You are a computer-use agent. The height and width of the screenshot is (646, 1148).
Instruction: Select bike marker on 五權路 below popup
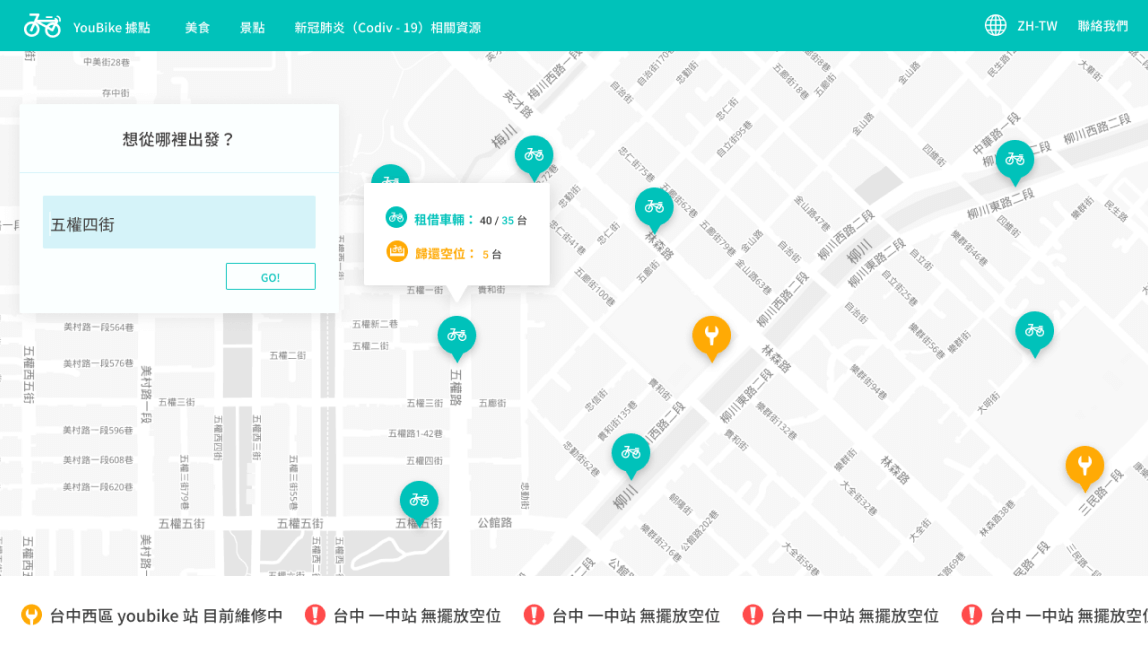[457, 337]
